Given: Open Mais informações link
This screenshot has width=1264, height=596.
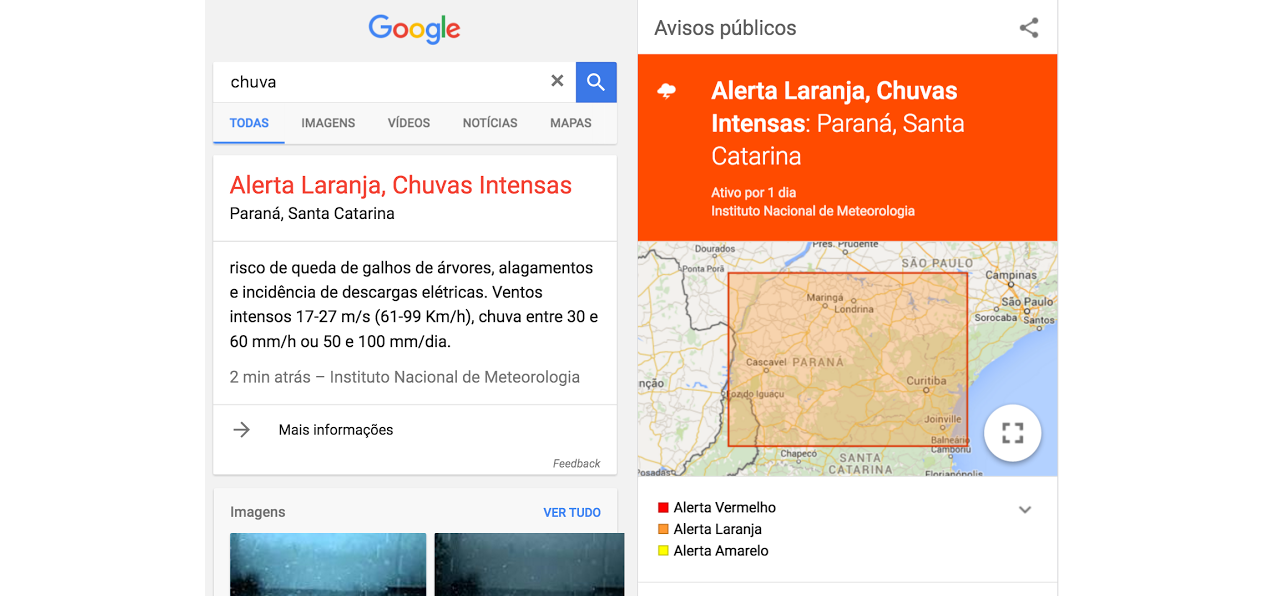Looking at the screenshot, I should point(336,430).
